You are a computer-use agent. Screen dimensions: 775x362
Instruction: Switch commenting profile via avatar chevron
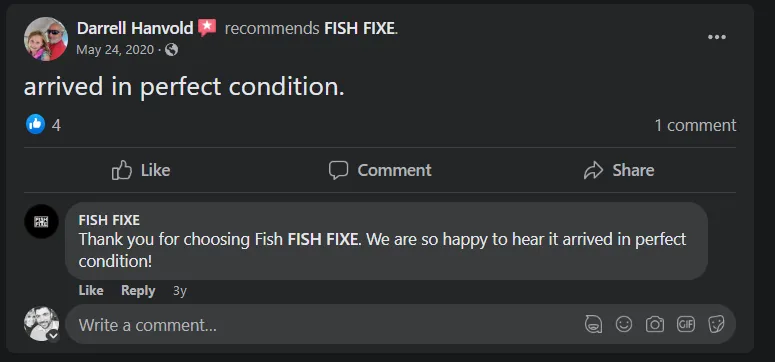[x=53, y=336]
